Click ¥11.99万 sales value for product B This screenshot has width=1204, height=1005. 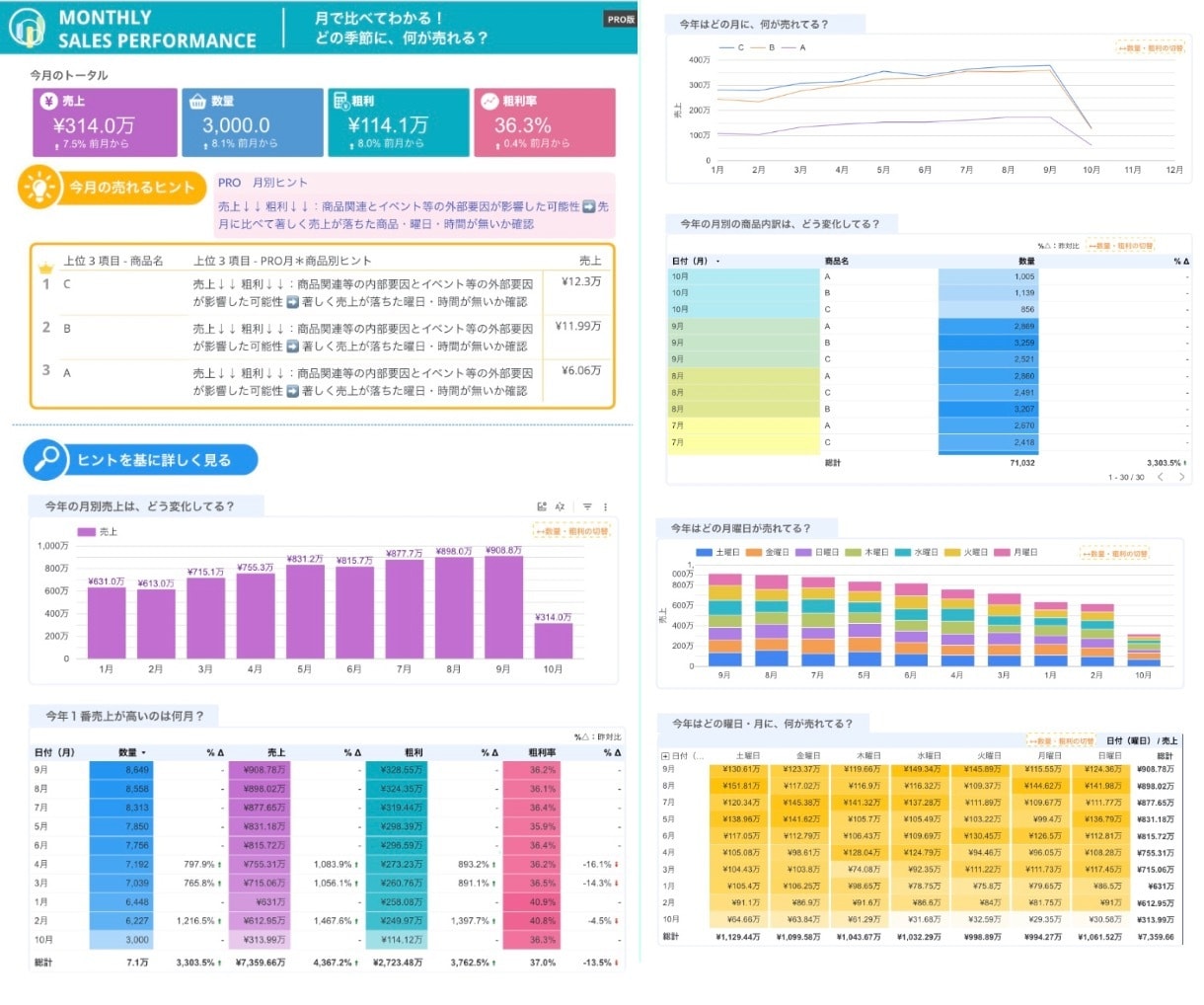[x=578, y=326]
